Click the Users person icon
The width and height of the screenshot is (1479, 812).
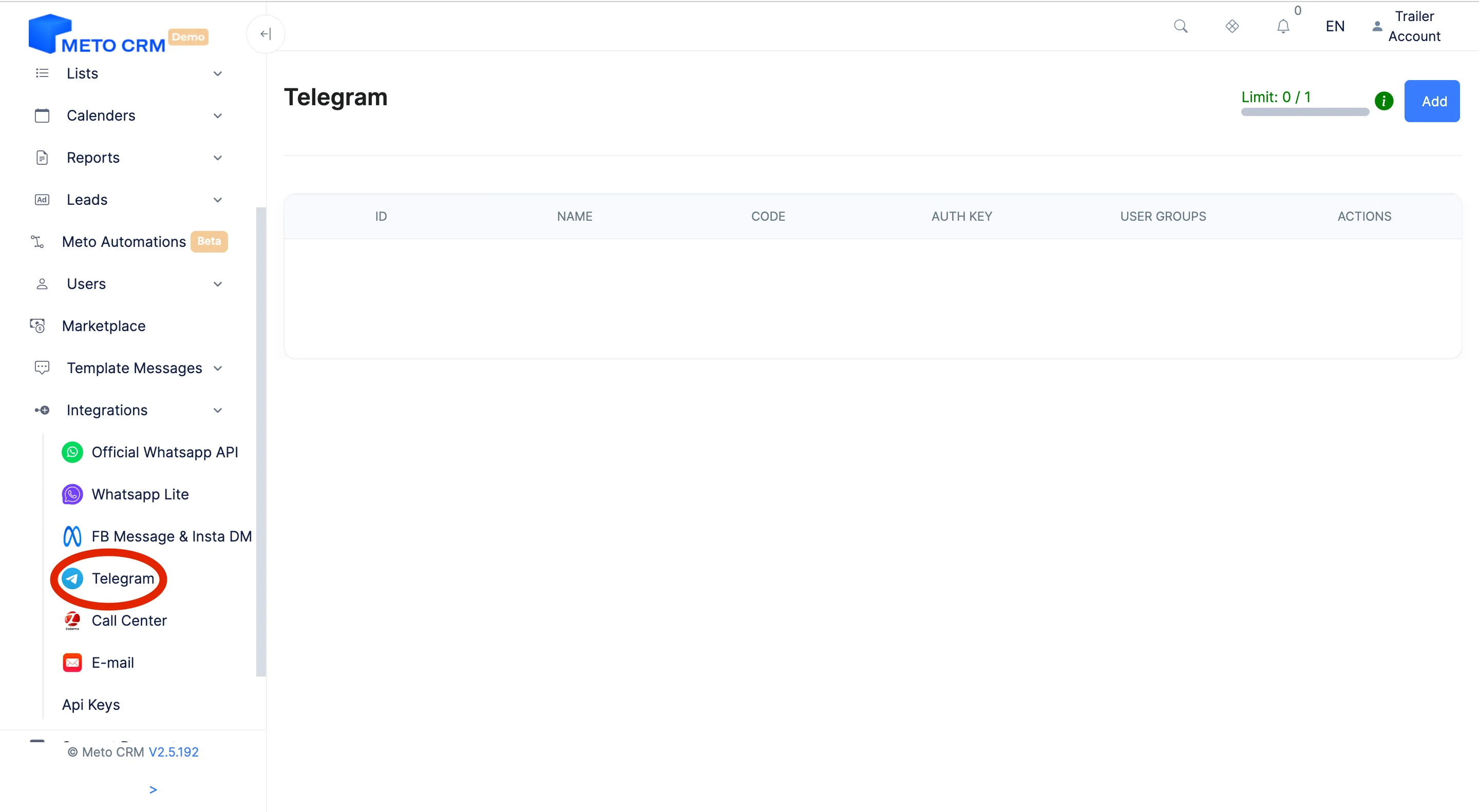click(x=42, y=284)
